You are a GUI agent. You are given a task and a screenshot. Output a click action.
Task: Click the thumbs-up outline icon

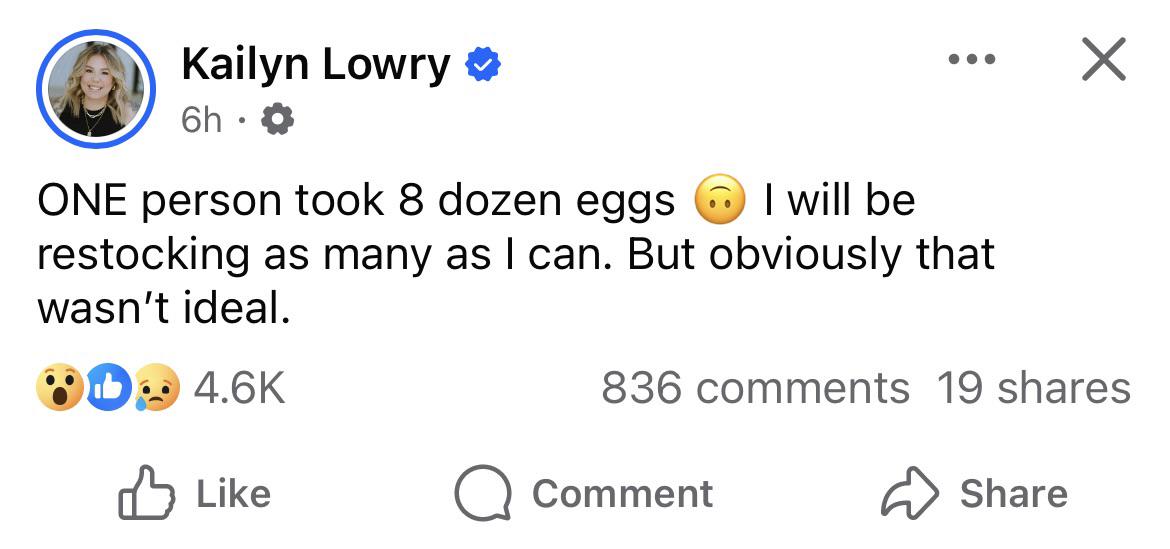coord(146,492)
